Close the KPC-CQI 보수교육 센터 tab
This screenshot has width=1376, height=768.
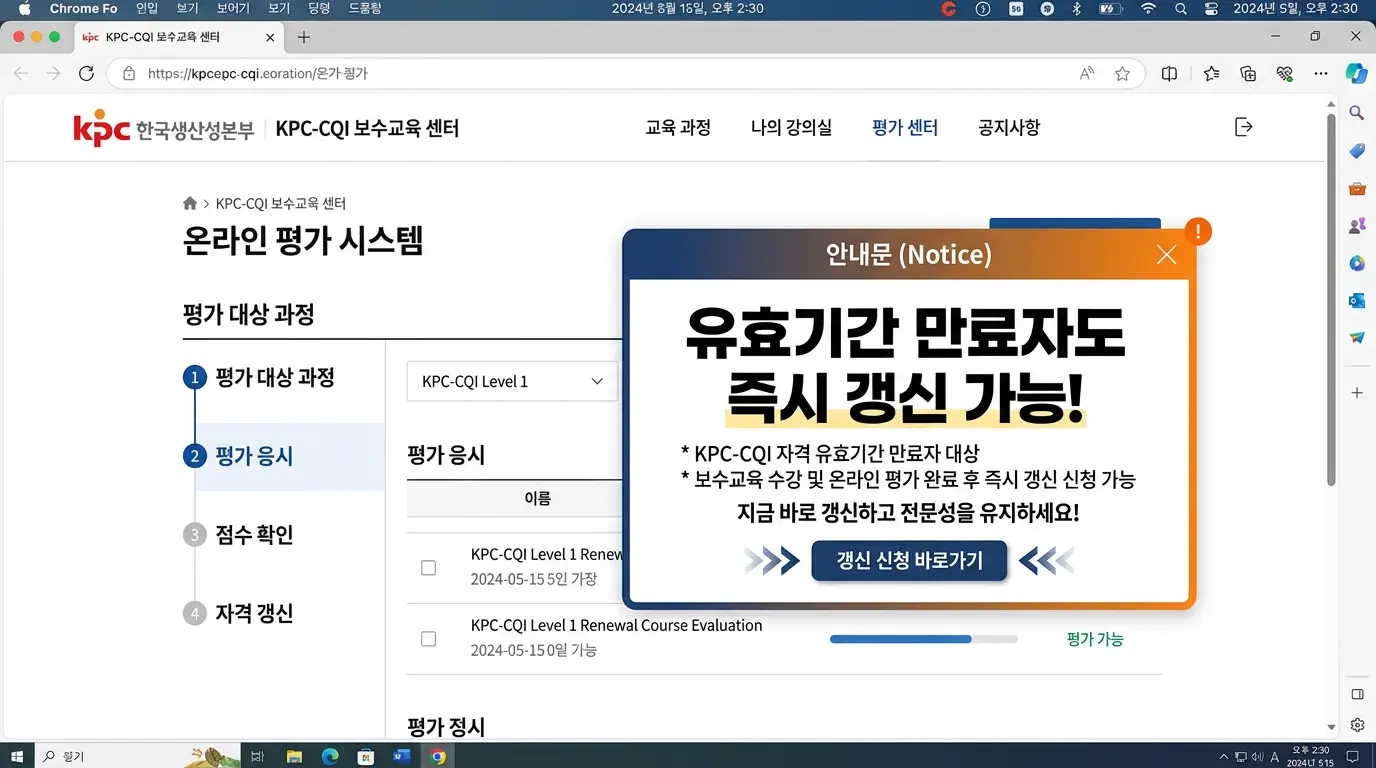pos(270,37)
